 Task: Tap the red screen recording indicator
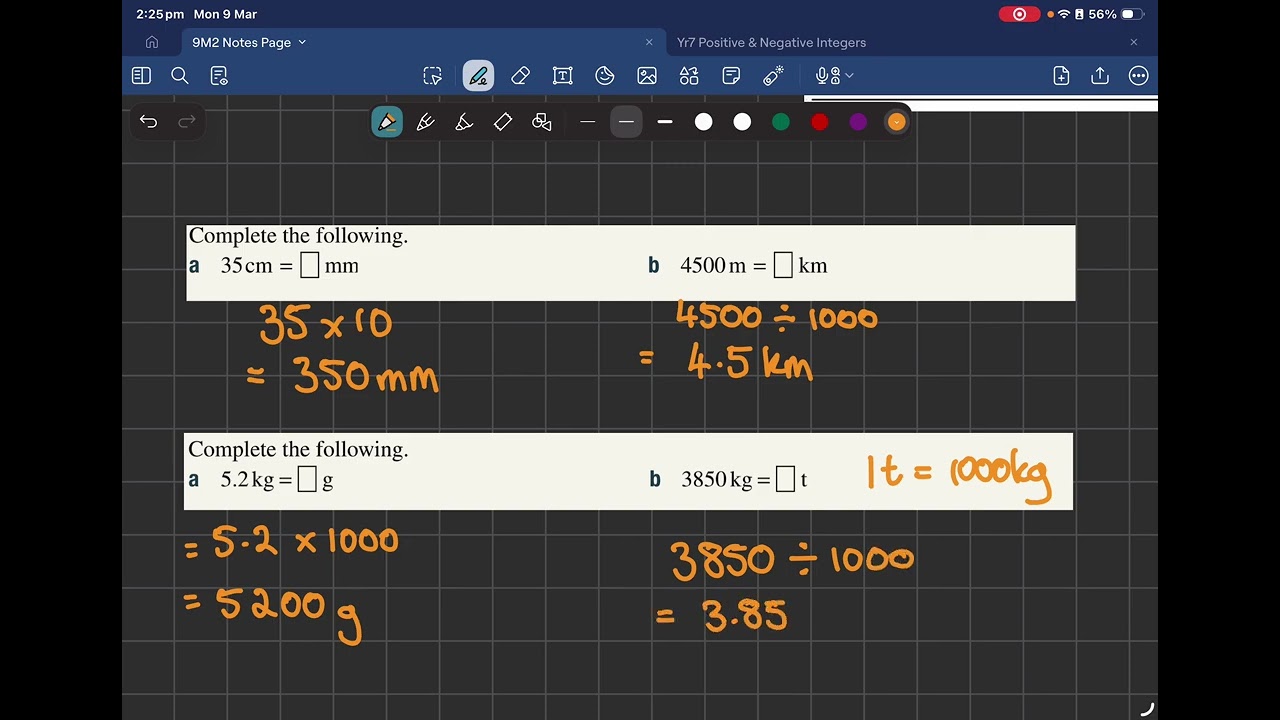(x=1019, y=14)
